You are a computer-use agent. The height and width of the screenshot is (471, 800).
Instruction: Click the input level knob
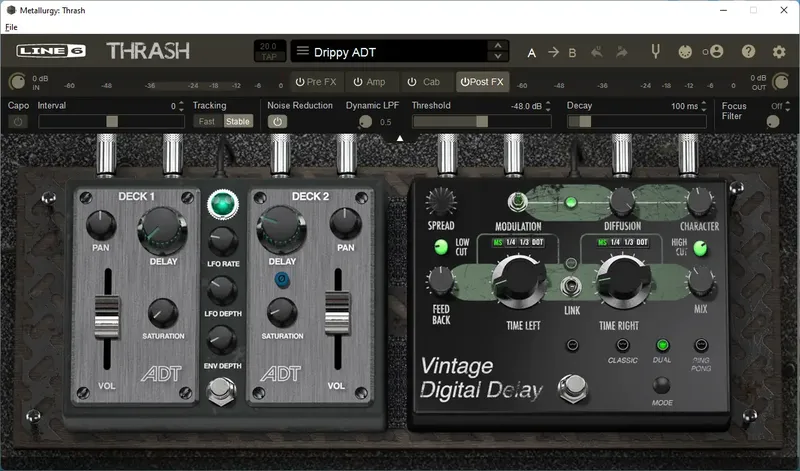[17, 82]
